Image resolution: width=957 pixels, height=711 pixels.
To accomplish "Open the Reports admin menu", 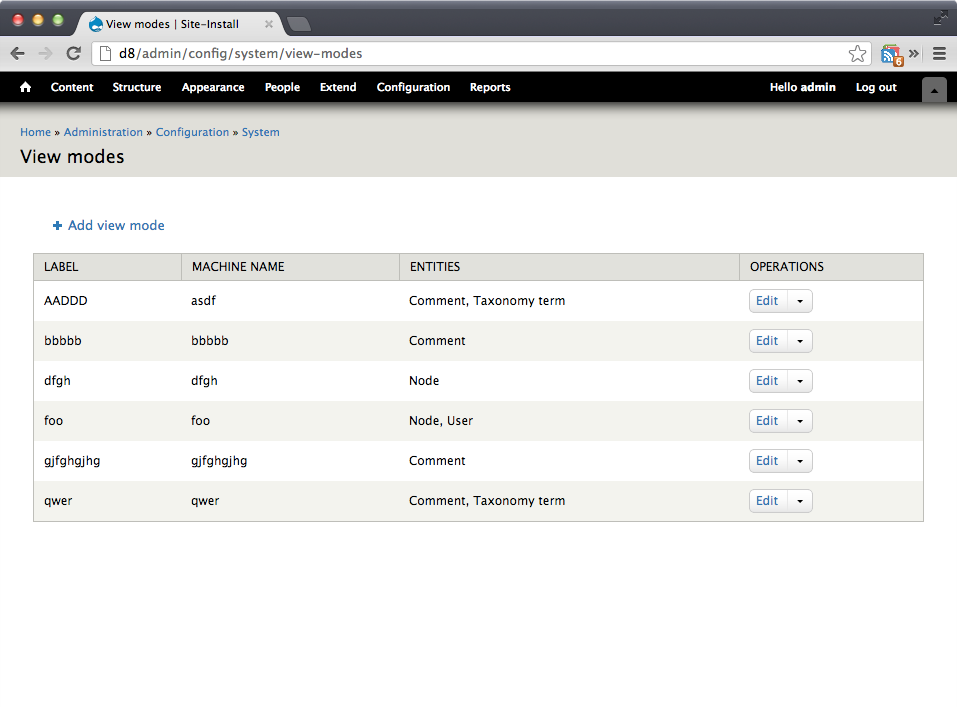I will [490, 87].
